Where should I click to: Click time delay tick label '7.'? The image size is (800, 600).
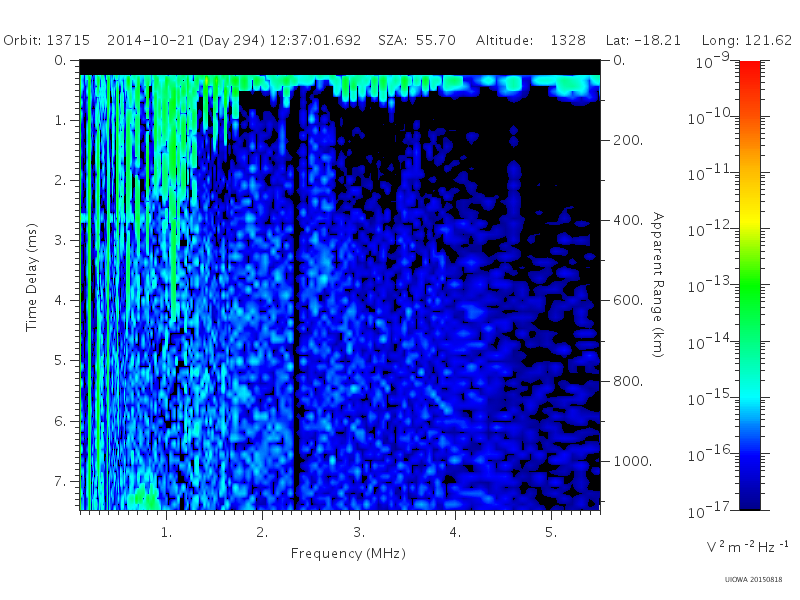[60, 481]
